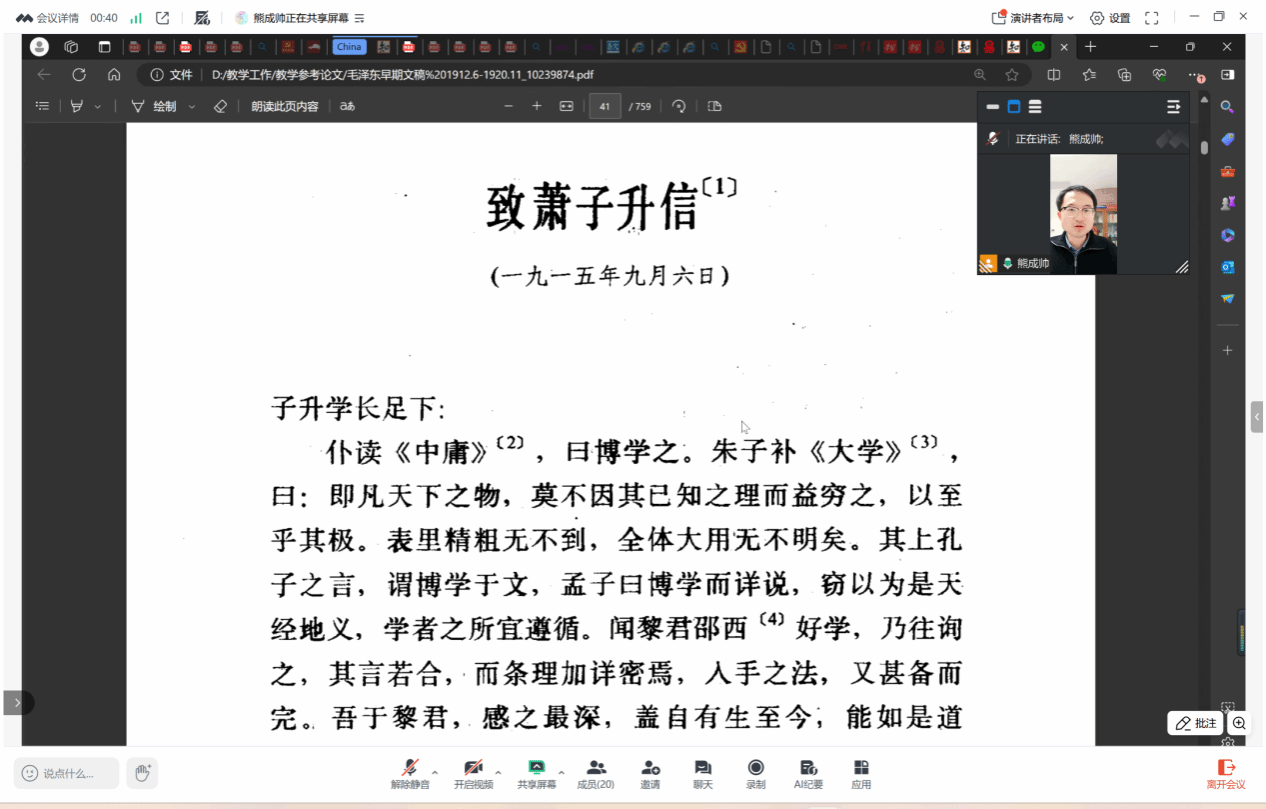Screen dimensions: 1266x809
Task: Rotate the PDF page
Action: pos(679,106)
